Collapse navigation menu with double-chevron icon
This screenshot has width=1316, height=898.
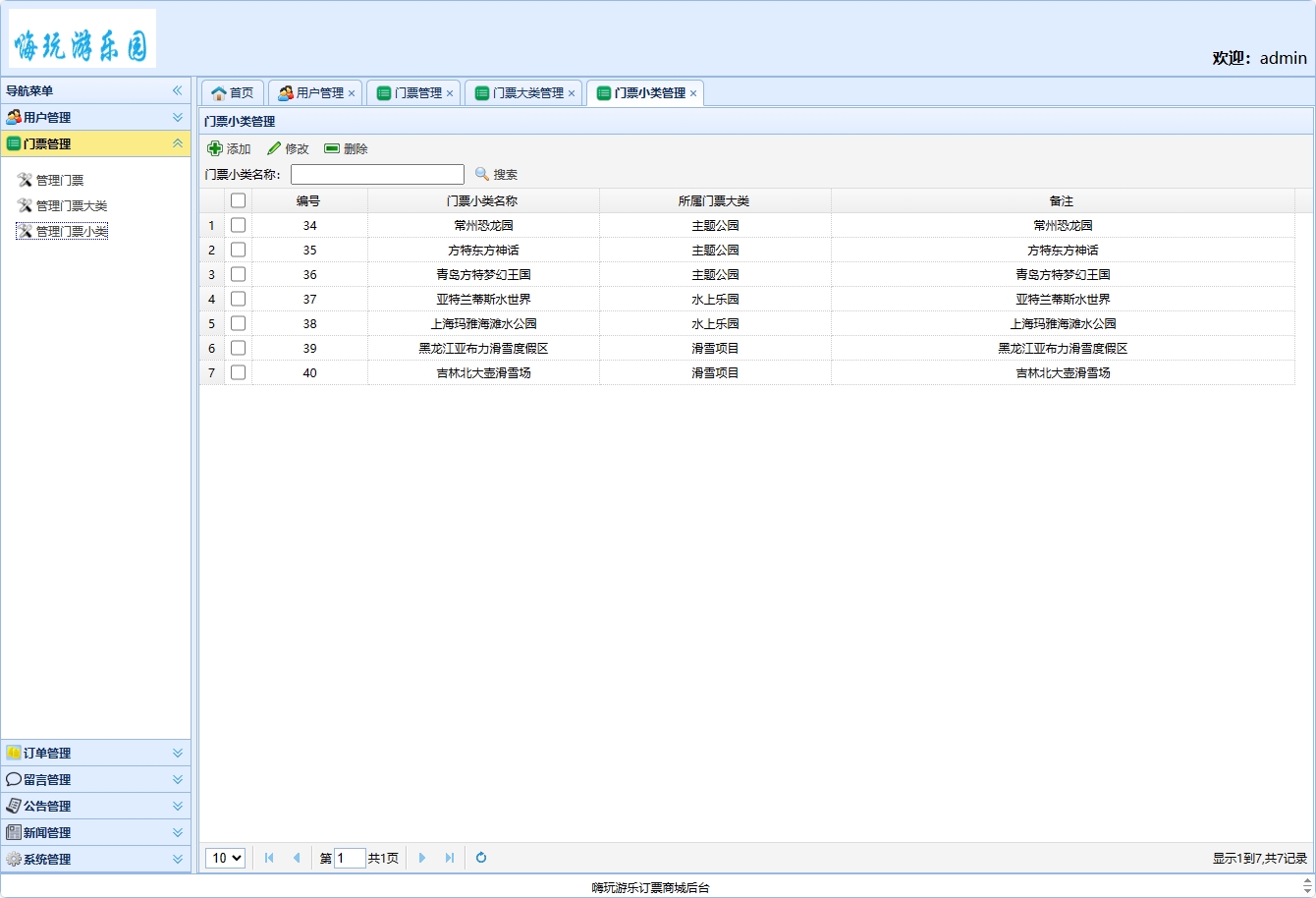click(x=178, y=90)
